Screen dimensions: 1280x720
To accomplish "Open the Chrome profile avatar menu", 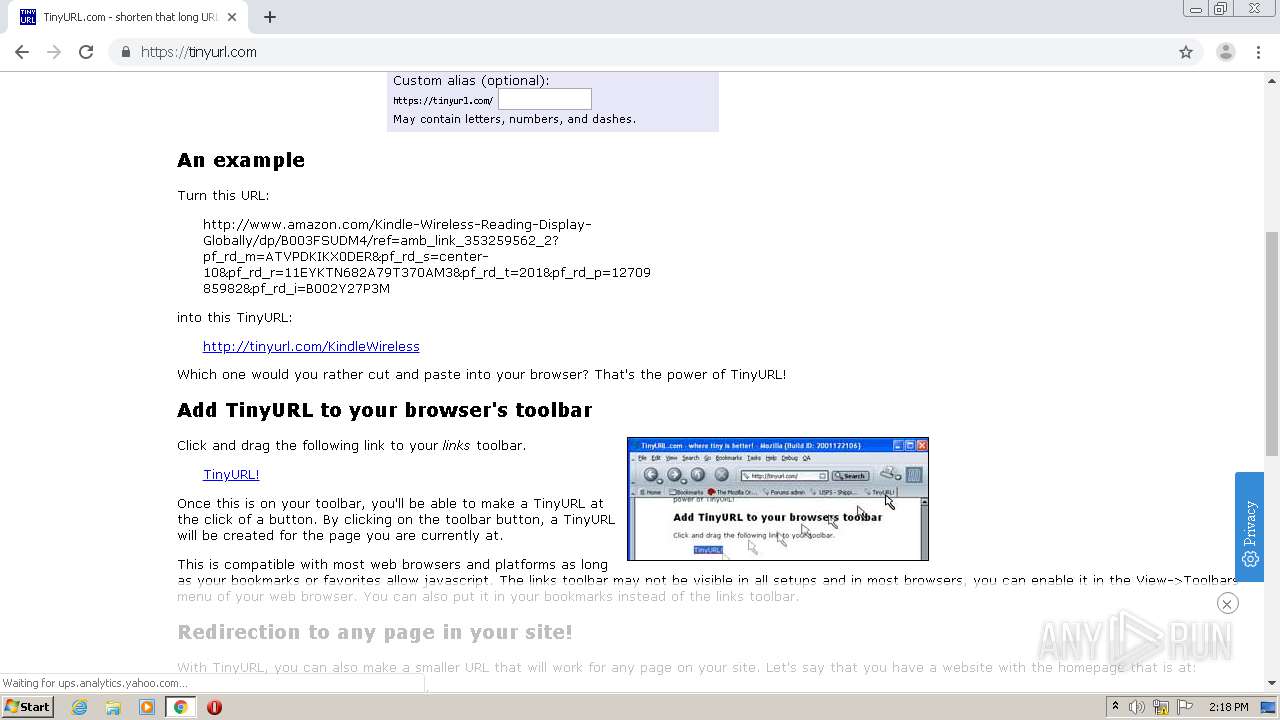I will click(x=1226, y=52).
